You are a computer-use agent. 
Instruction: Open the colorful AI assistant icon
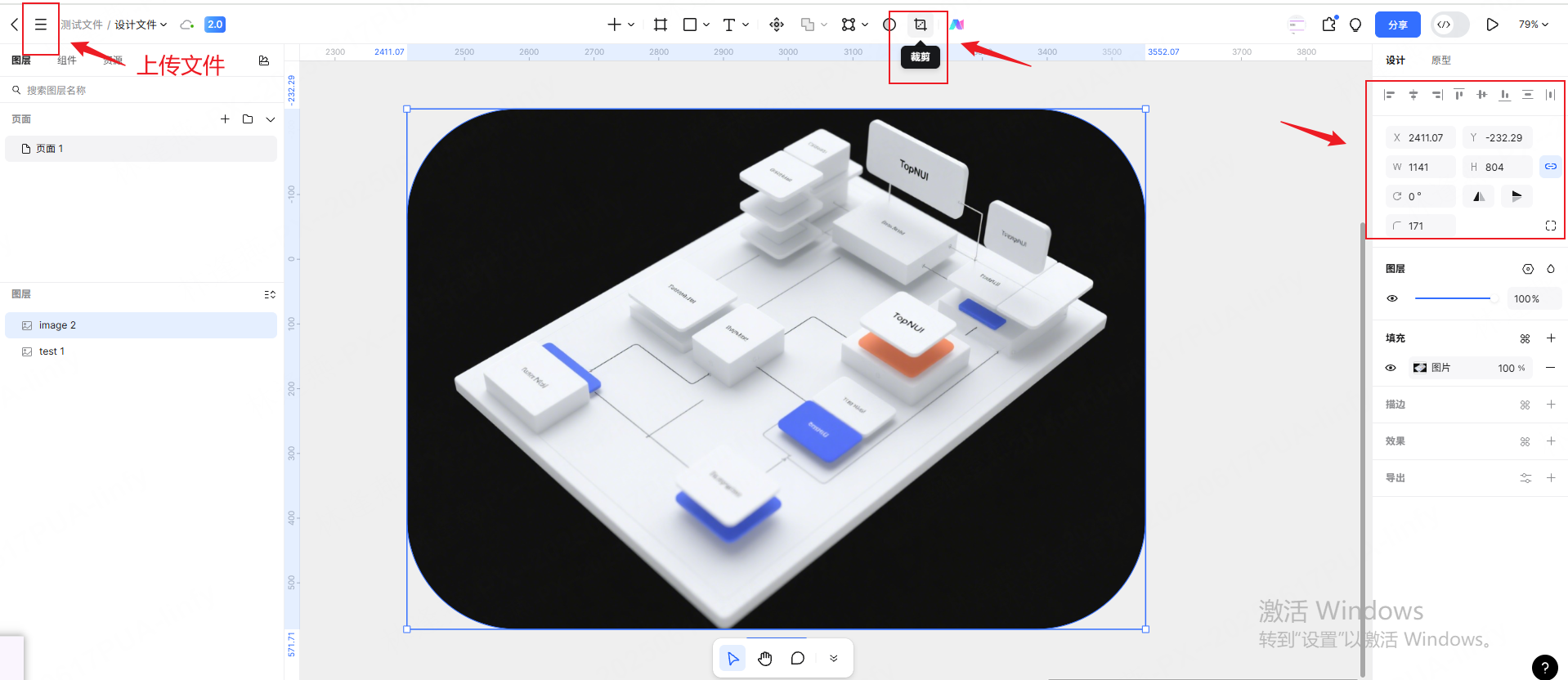[x=956, y=25]
